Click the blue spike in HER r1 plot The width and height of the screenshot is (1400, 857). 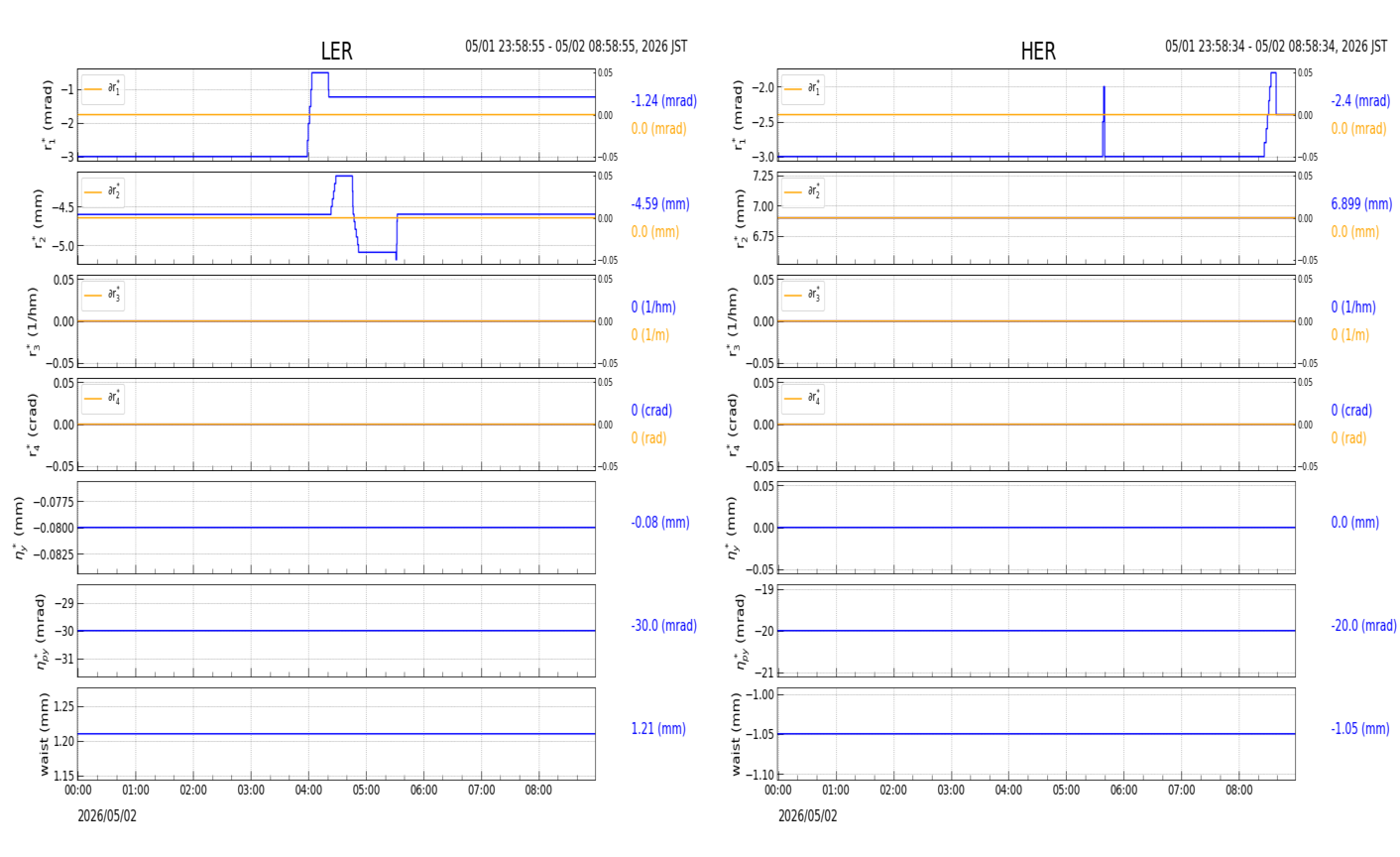coord(1104,120)
